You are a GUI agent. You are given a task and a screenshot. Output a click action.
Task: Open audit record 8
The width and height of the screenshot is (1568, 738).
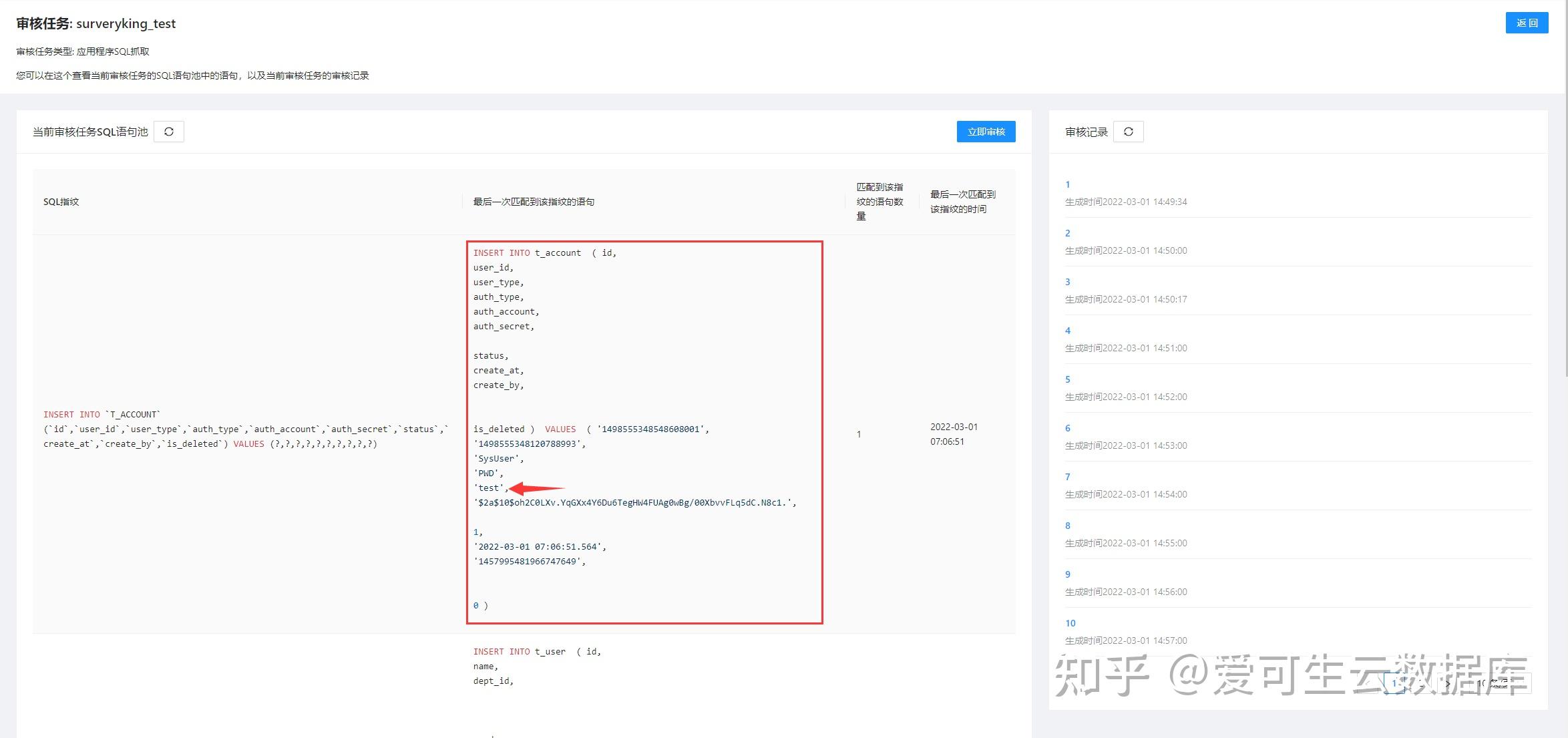1067,525
